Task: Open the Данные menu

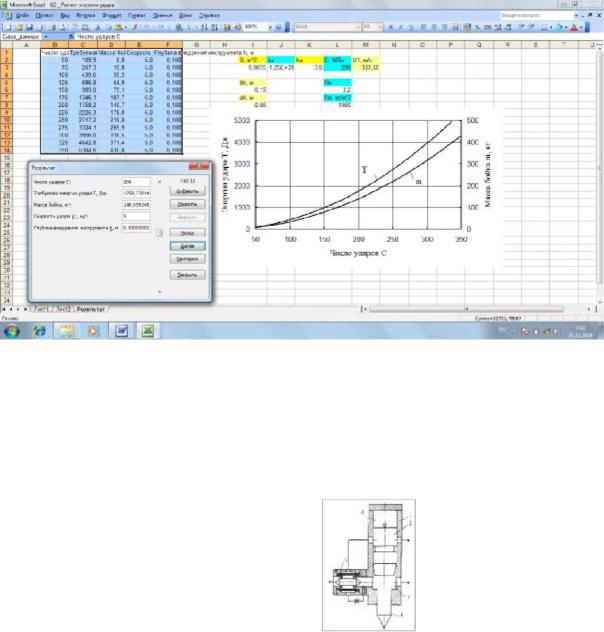Action: pyautogui.click(x=162, y=15)
